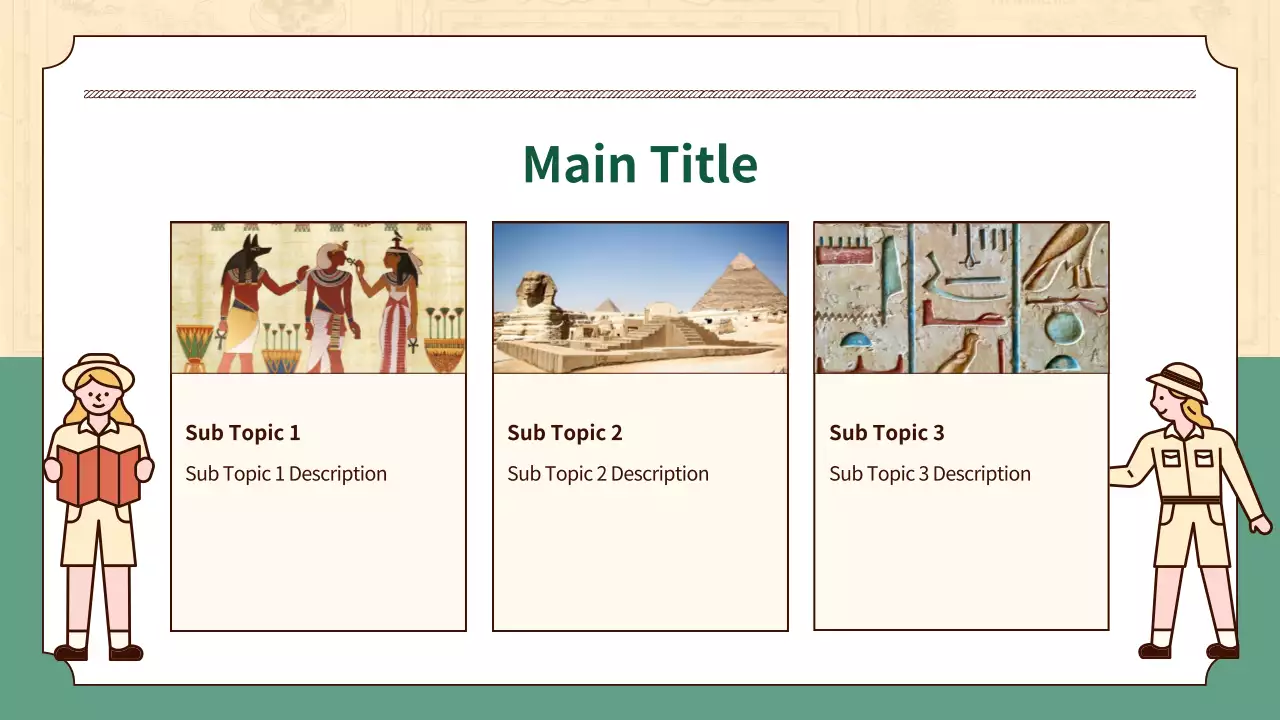Select the Main Title text
The width and height of the screenshot is (1280, 720).
(640, 164)
